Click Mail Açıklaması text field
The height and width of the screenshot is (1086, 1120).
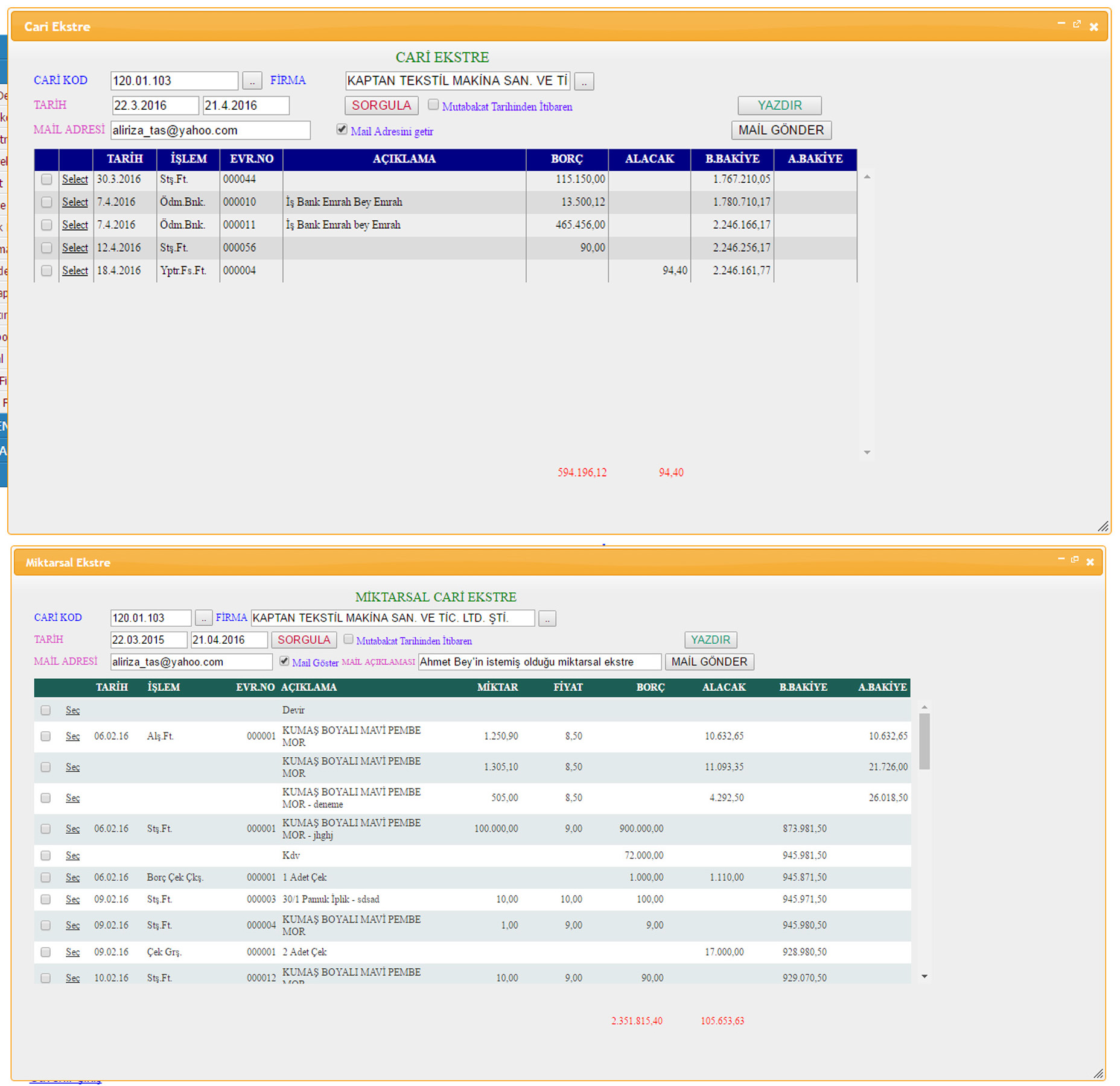click(539, 662)
